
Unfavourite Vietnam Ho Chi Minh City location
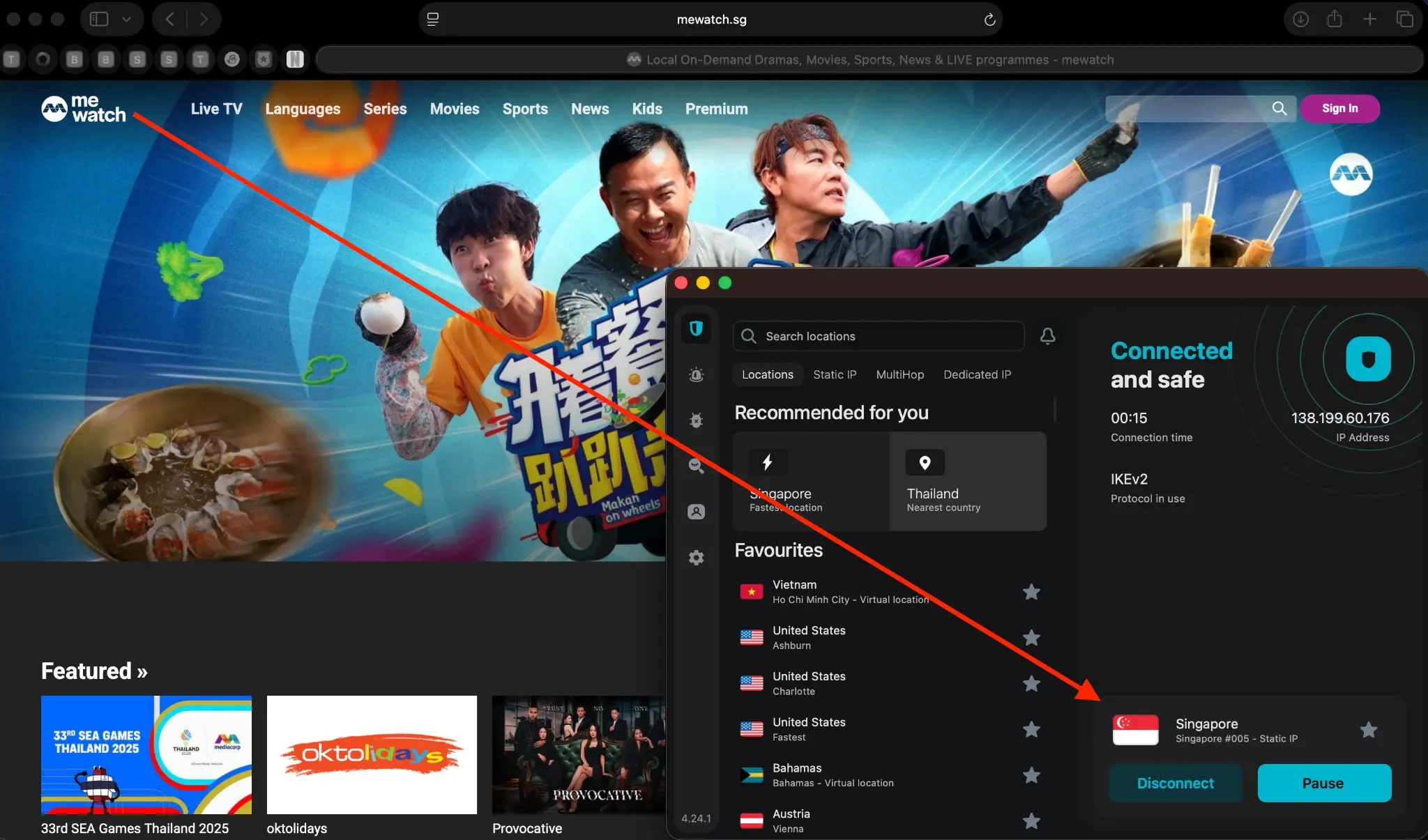[x=1032, y=592]
